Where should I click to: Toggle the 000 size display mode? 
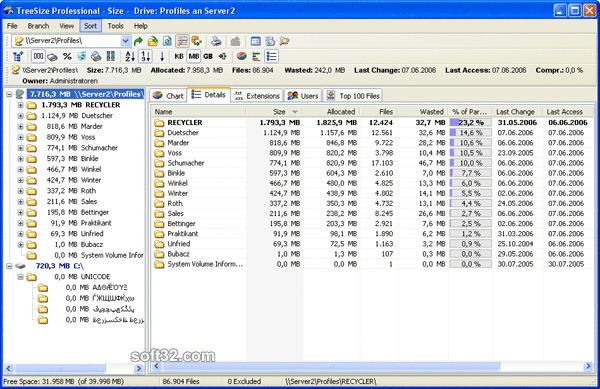point(38,57)
